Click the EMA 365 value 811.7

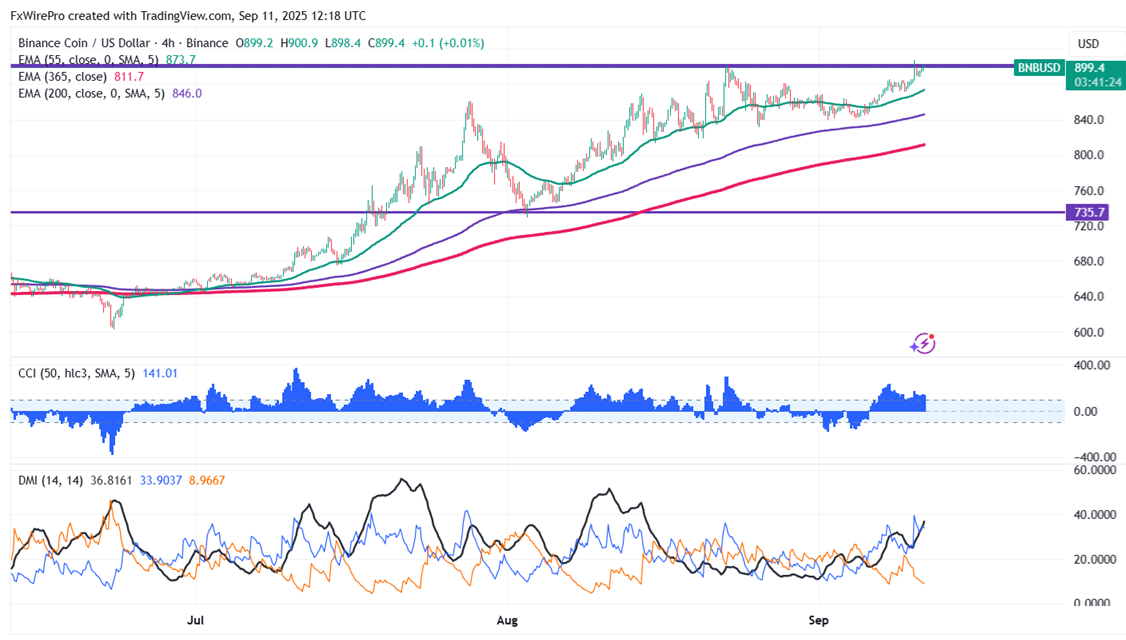(x=129, y=76)
